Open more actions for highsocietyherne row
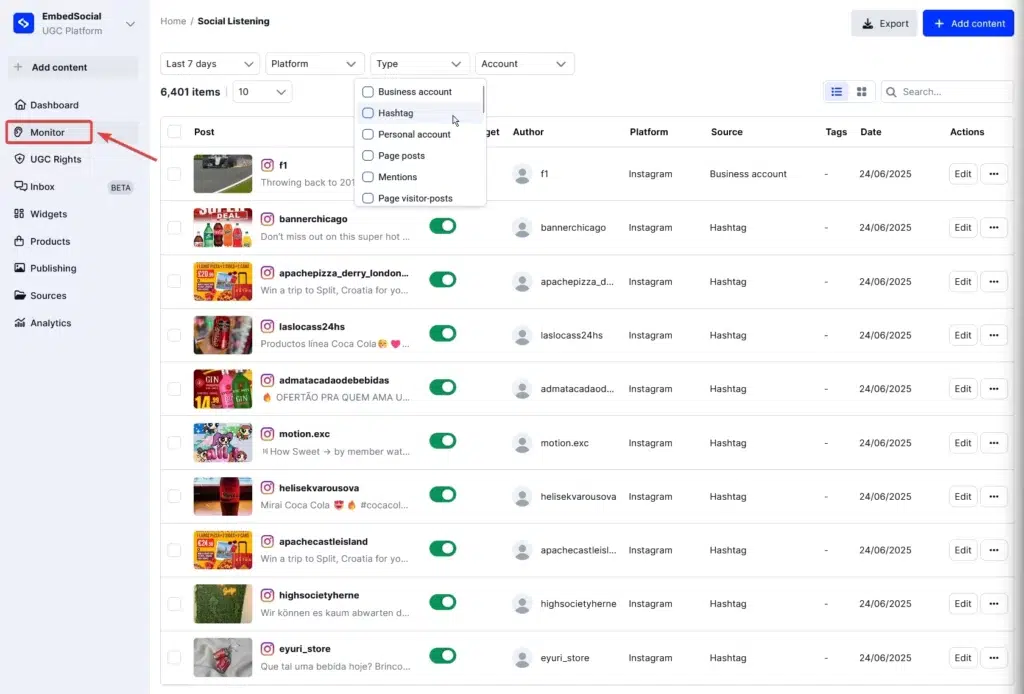Image resolution: width=1024 pixels, height=694 pixels. (x=994, y=603)
